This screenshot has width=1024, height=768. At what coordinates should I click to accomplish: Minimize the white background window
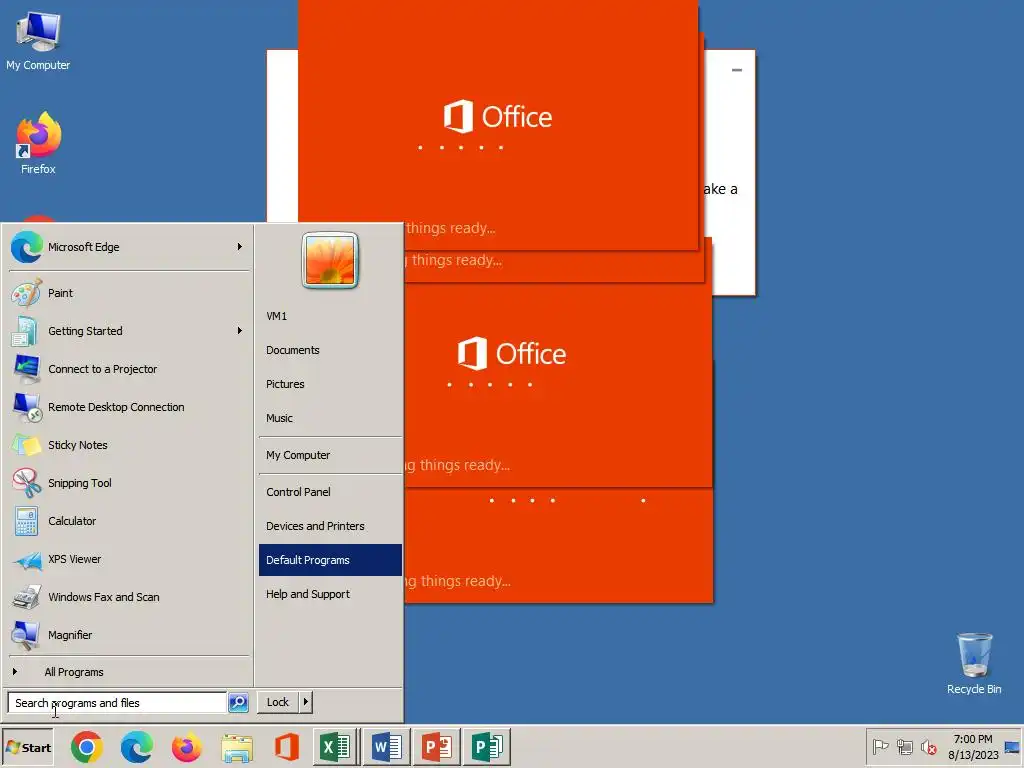[737, 70]
